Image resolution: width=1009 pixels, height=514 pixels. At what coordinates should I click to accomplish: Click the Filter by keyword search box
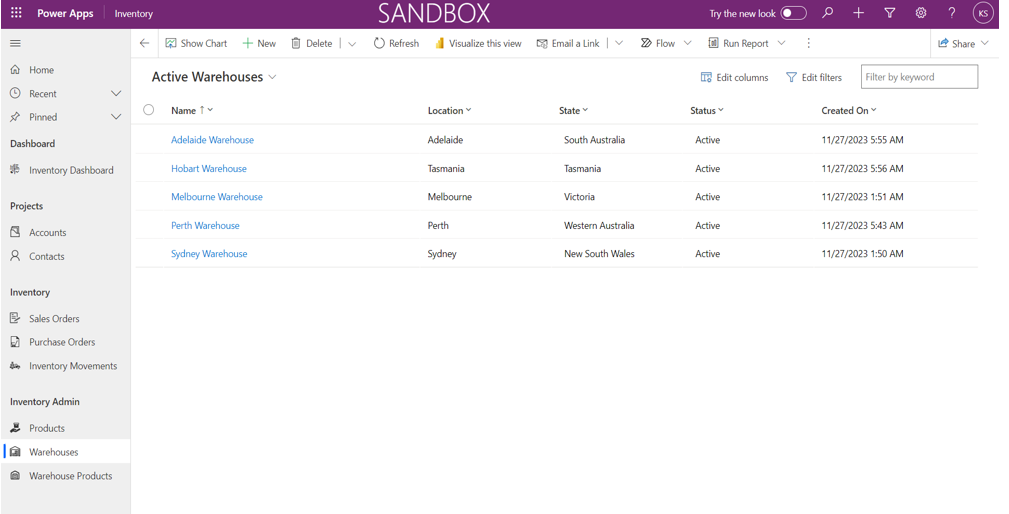click(919, 77)
